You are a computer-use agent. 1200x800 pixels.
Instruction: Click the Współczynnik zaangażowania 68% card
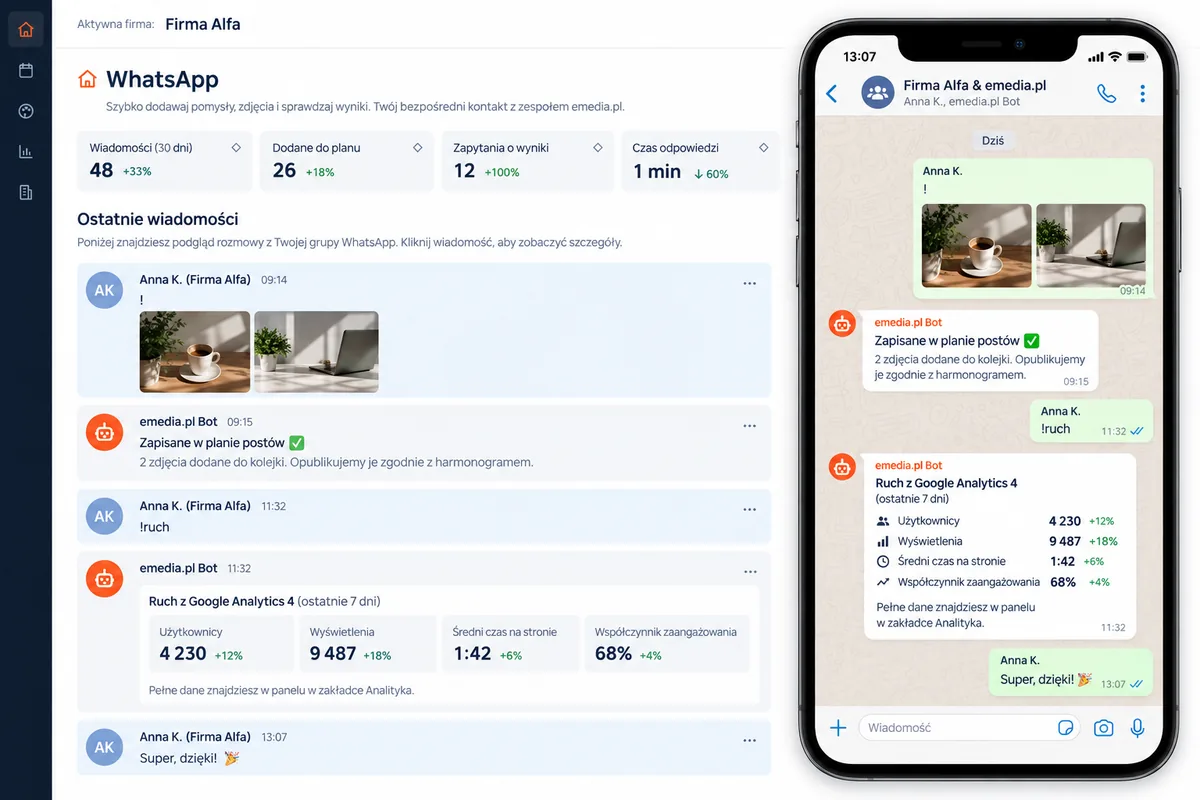[x=667, y=643]
